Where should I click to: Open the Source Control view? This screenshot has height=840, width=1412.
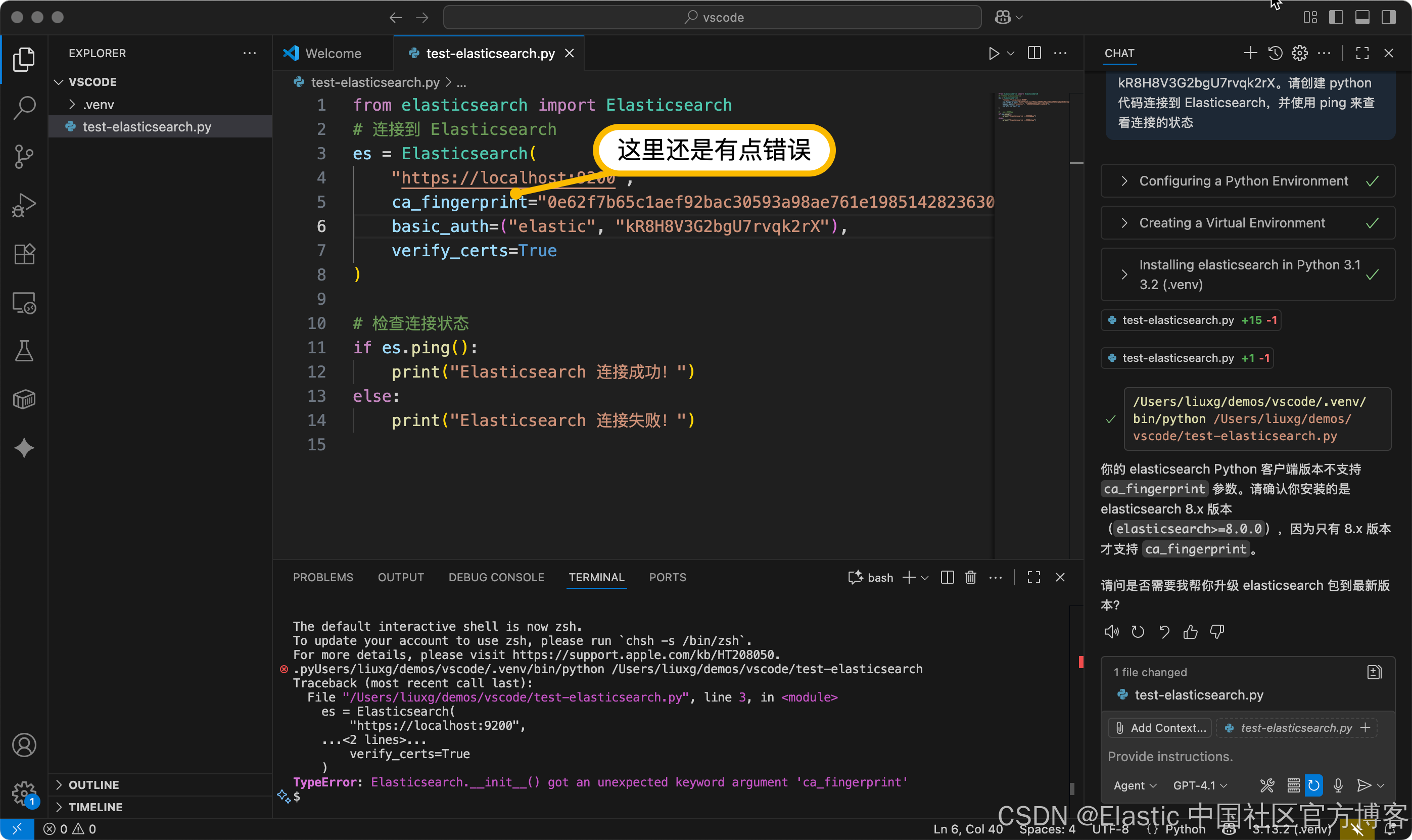[x=24, y=156]
